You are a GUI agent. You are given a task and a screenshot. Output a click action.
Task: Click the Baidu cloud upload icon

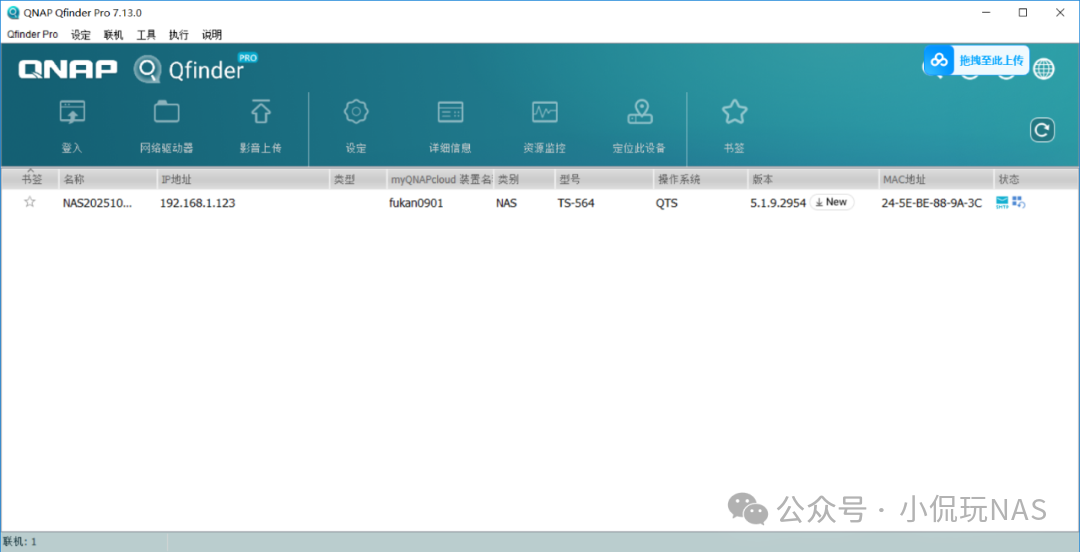pyautogui.click(x=939, y=61)
